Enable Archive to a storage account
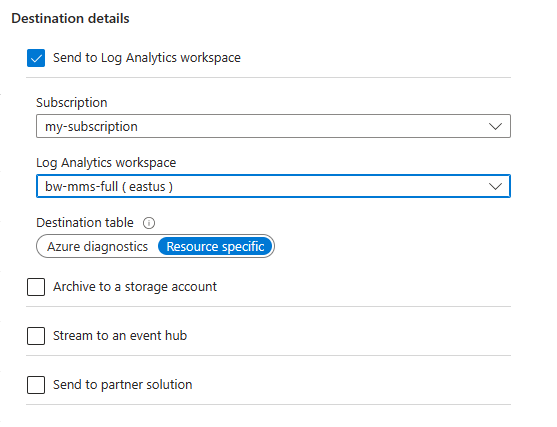 tap(36, 287)
